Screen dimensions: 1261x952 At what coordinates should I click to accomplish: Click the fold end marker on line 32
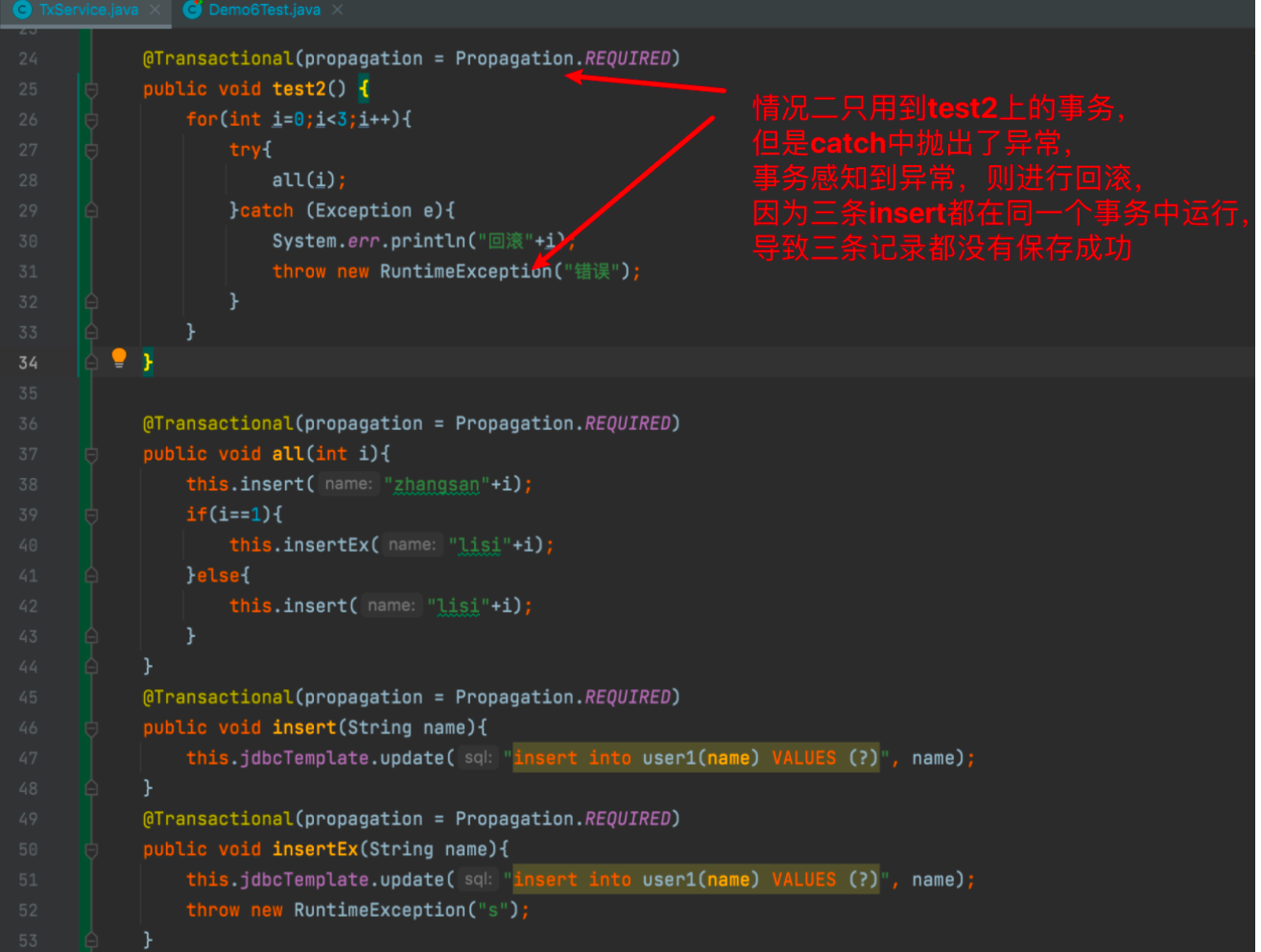(91, 302)
